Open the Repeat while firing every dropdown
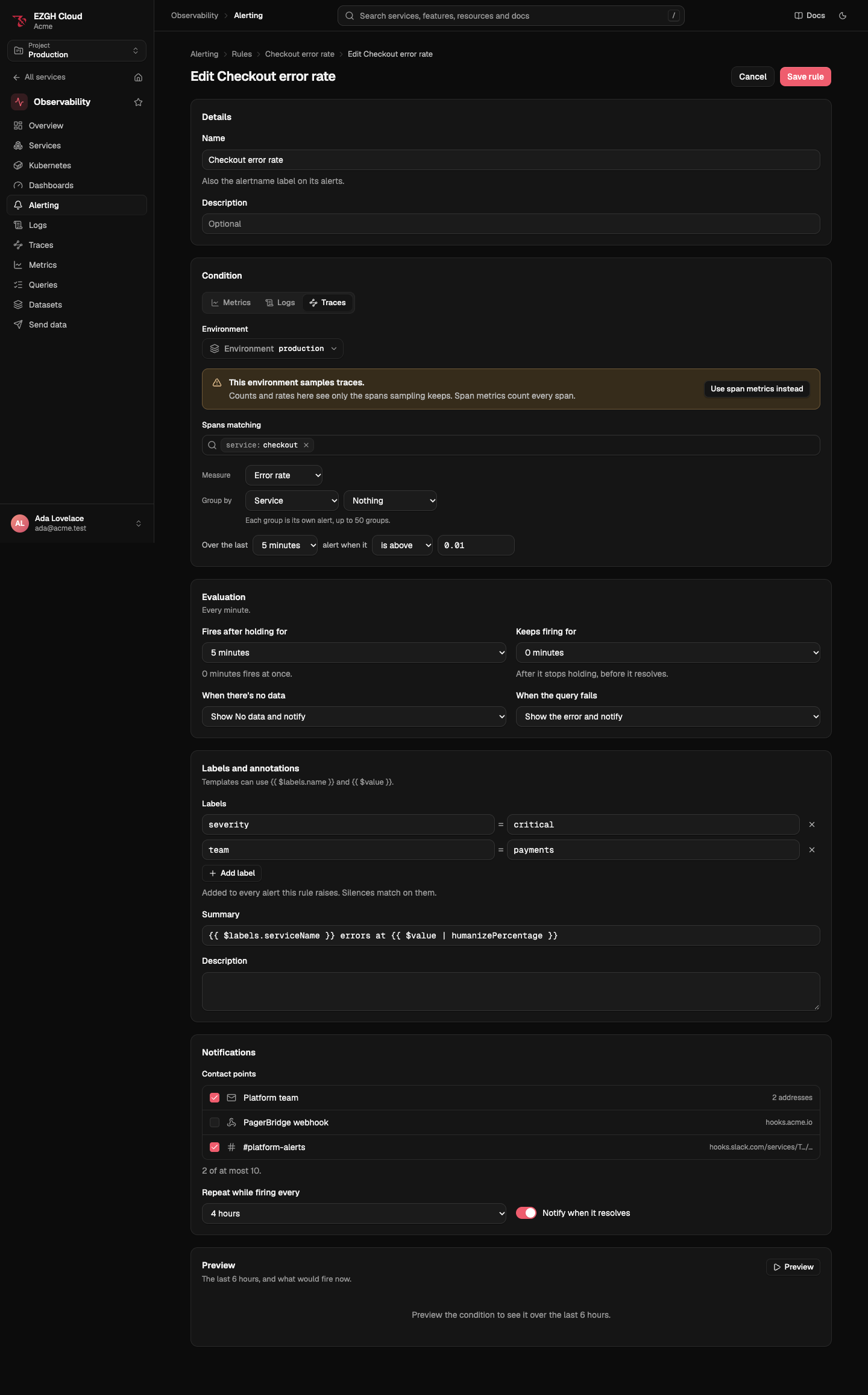 [354, 1213]
